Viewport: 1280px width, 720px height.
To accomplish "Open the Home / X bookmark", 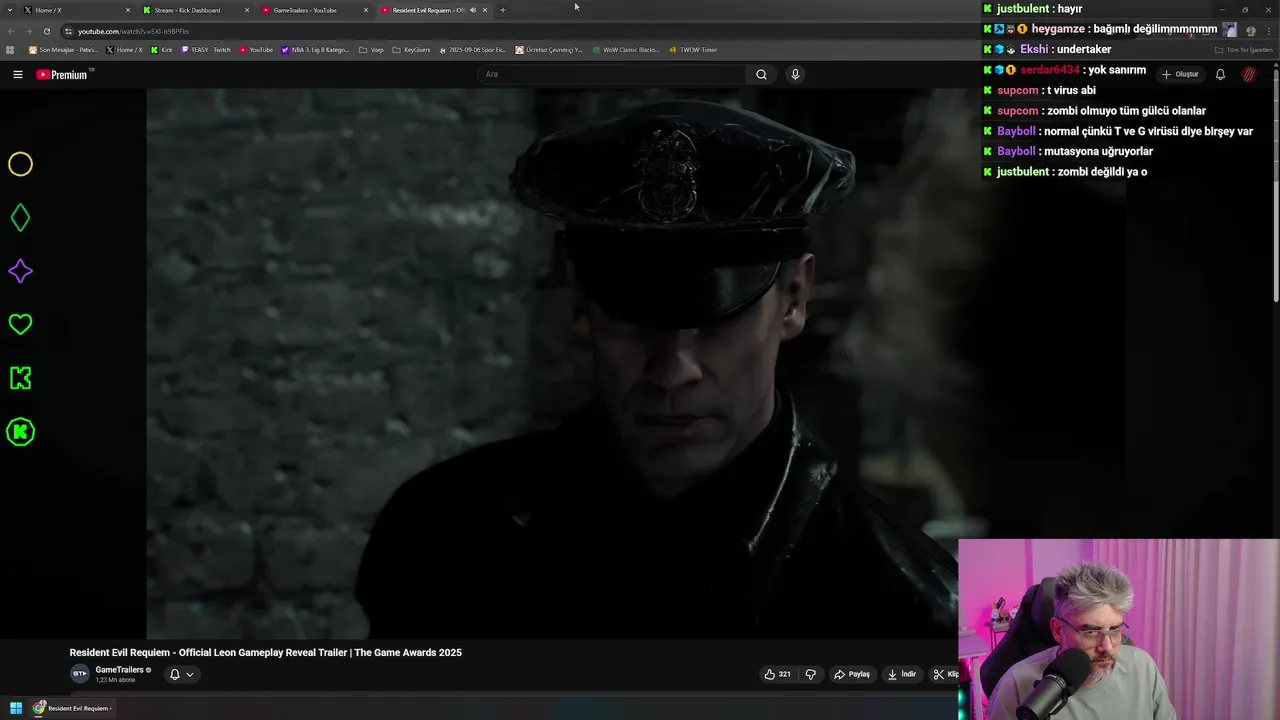I will coord(124,50).
